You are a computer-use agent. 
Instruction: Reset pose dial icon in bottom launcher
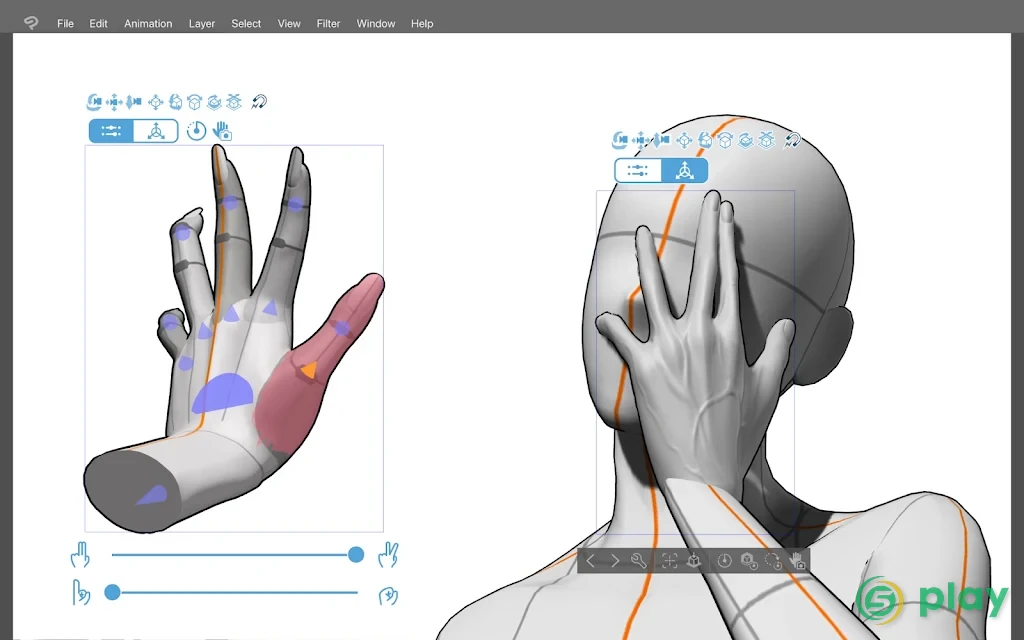click(724, 561)
